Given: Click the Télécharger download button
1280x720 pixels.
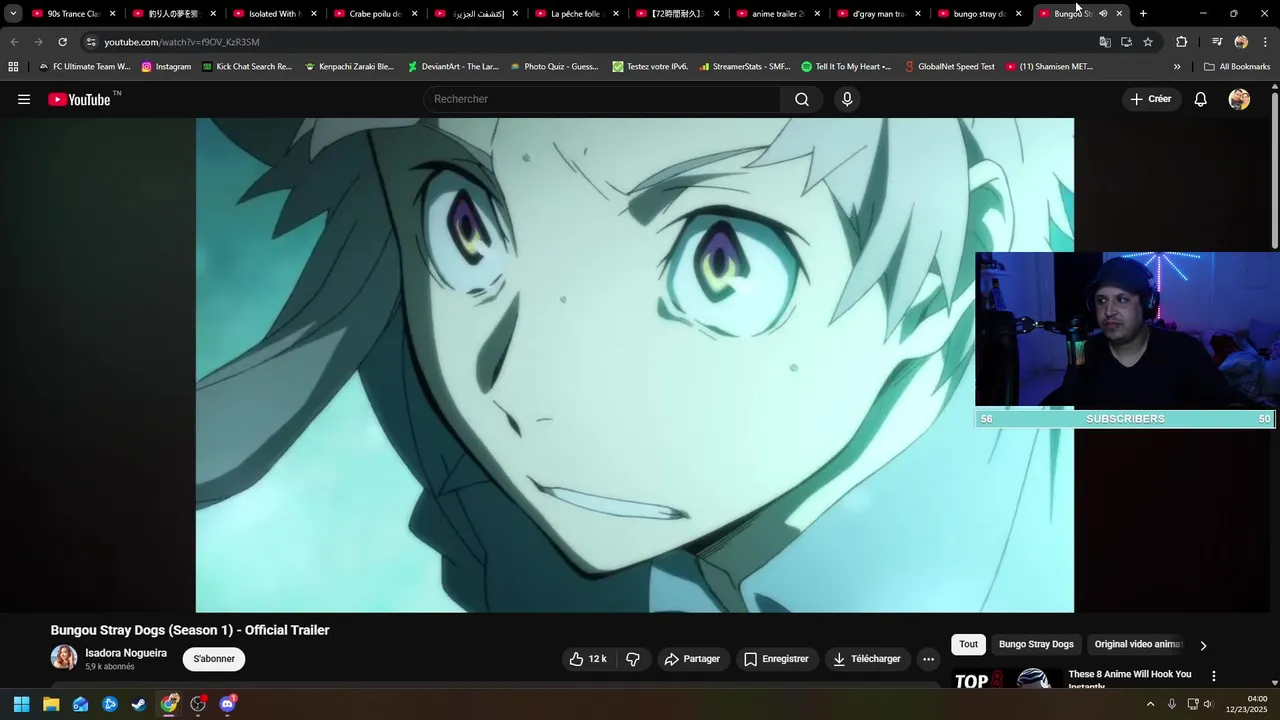Looking at the screenshot, I should point(867,659).
